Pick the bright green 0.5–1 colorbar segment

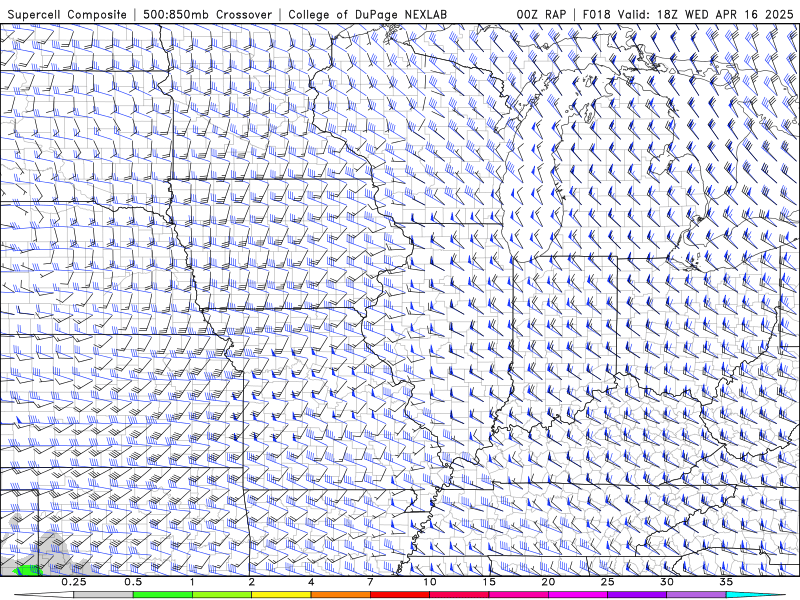click(x=163, y=595)
